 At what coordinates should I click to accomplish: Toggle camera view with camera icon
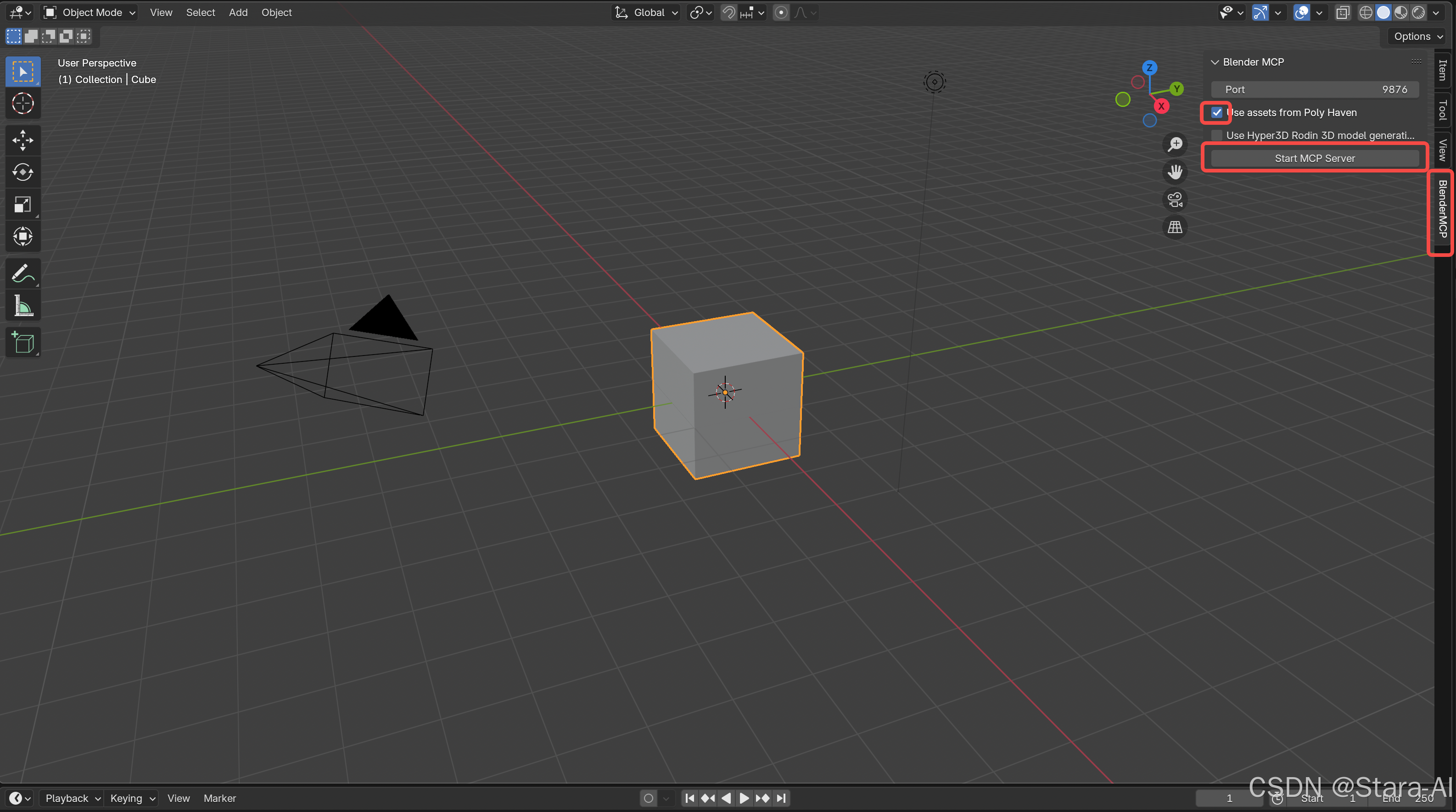(1175, 200)
